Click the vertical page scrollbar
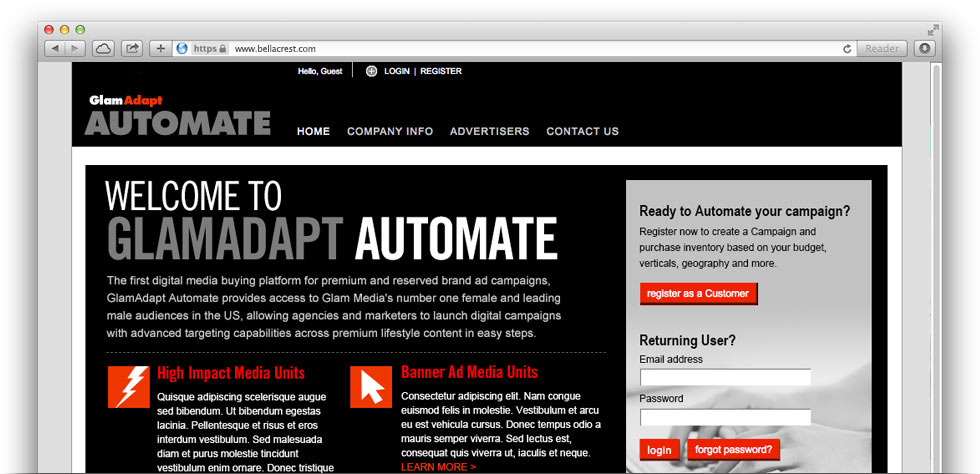The height and width of the screenshot is (474, 980). (x=936, y=269)
